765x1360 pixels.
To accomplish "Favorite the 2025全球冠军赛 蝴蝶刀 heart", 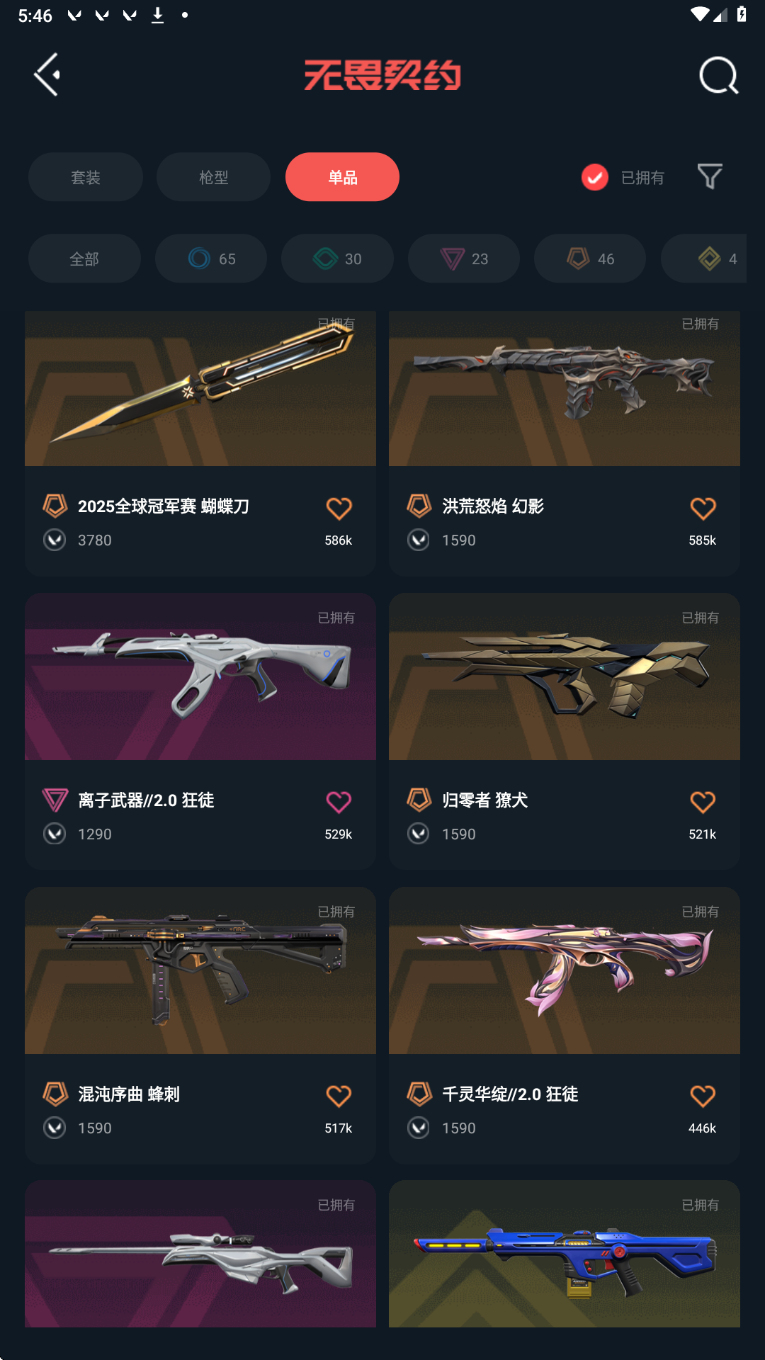I will coord(339,508).
